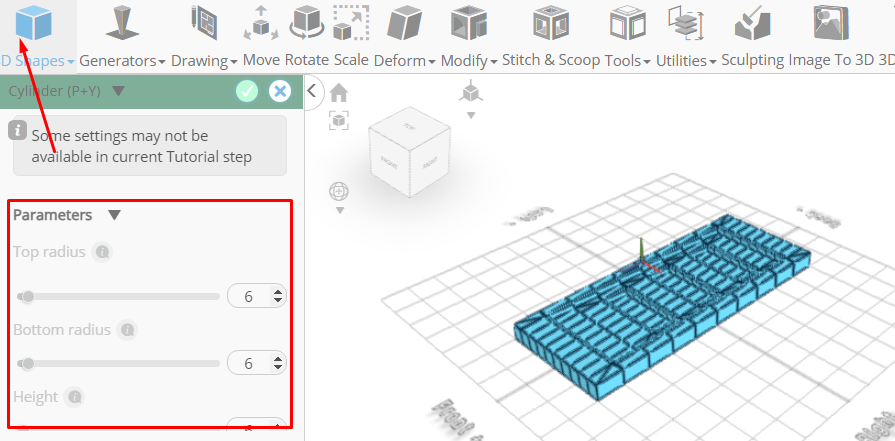Viewport: 895px width, 441px height.
Task: Collapse the Parameters section triangle
Action: 114,215
